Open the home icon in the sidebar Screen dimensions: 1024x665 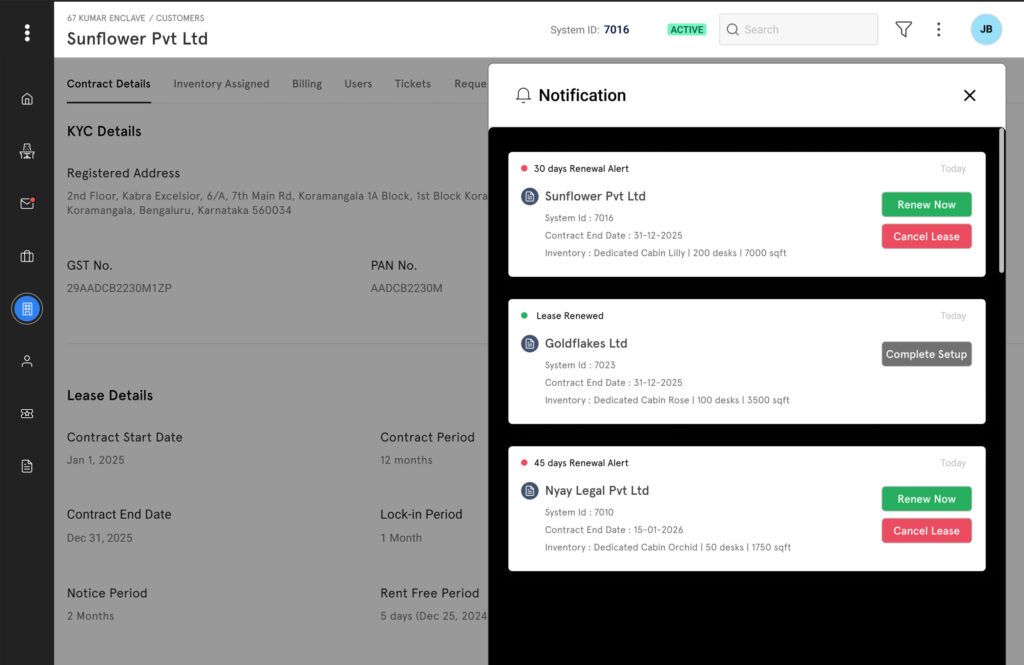point(27,99)
